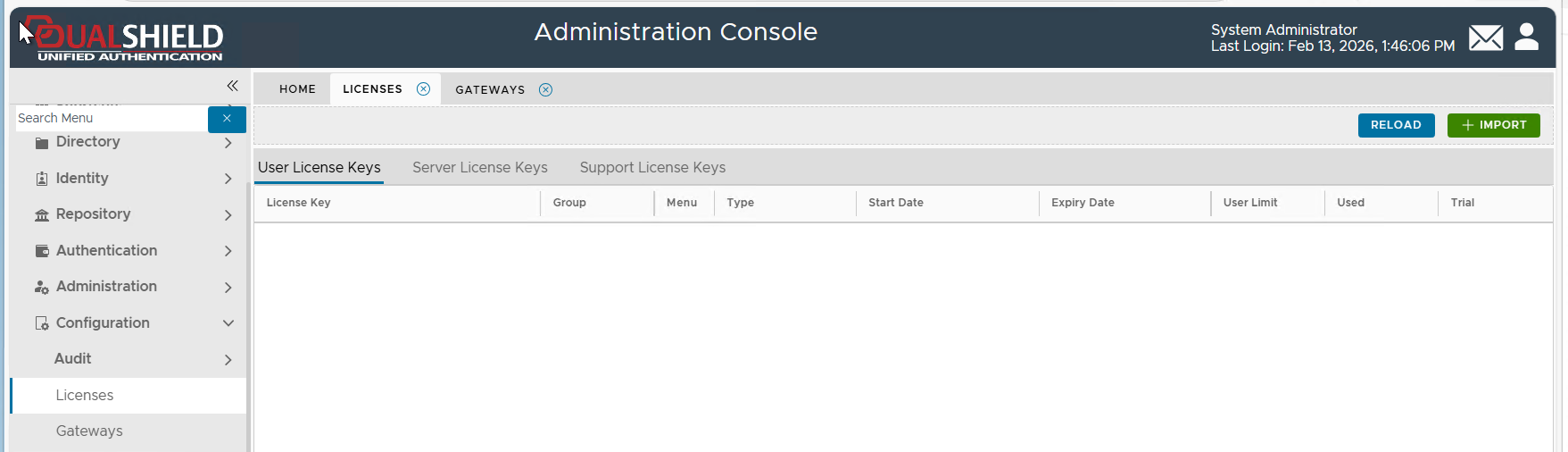Click the user profile icon
Screen dimensions: 1568x452
coord(1527,37)
